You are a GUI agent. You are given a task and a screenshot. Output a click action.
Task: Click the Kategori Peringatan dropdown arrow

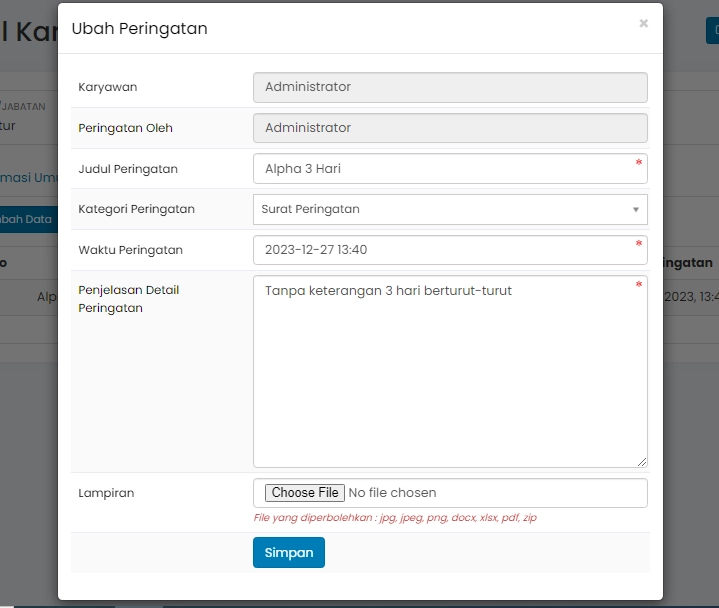[635, 210]
